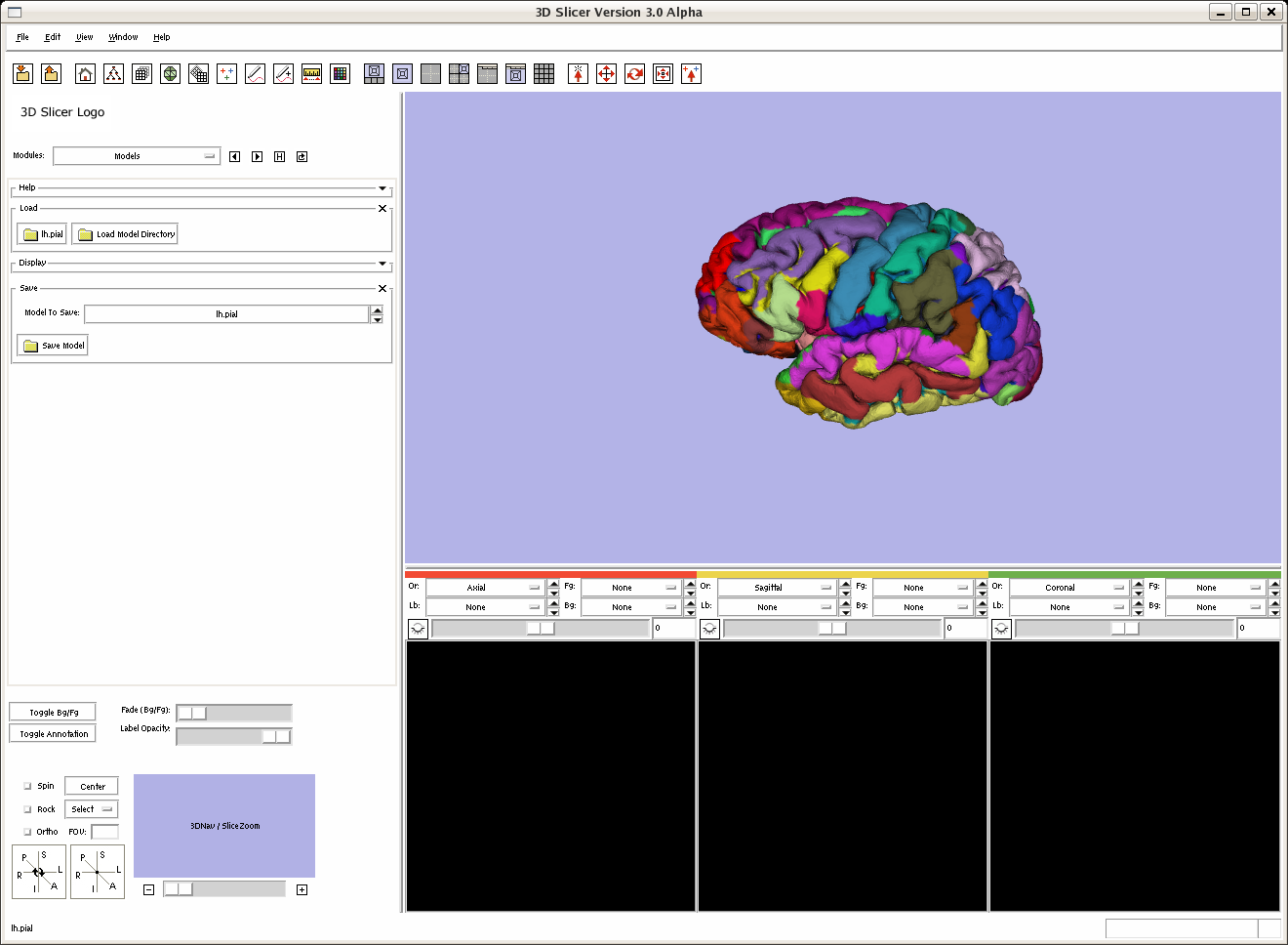The width and height of the screenshot is (1288, 945).
Task: Click the Load Model Directory button
Action: 125,234
